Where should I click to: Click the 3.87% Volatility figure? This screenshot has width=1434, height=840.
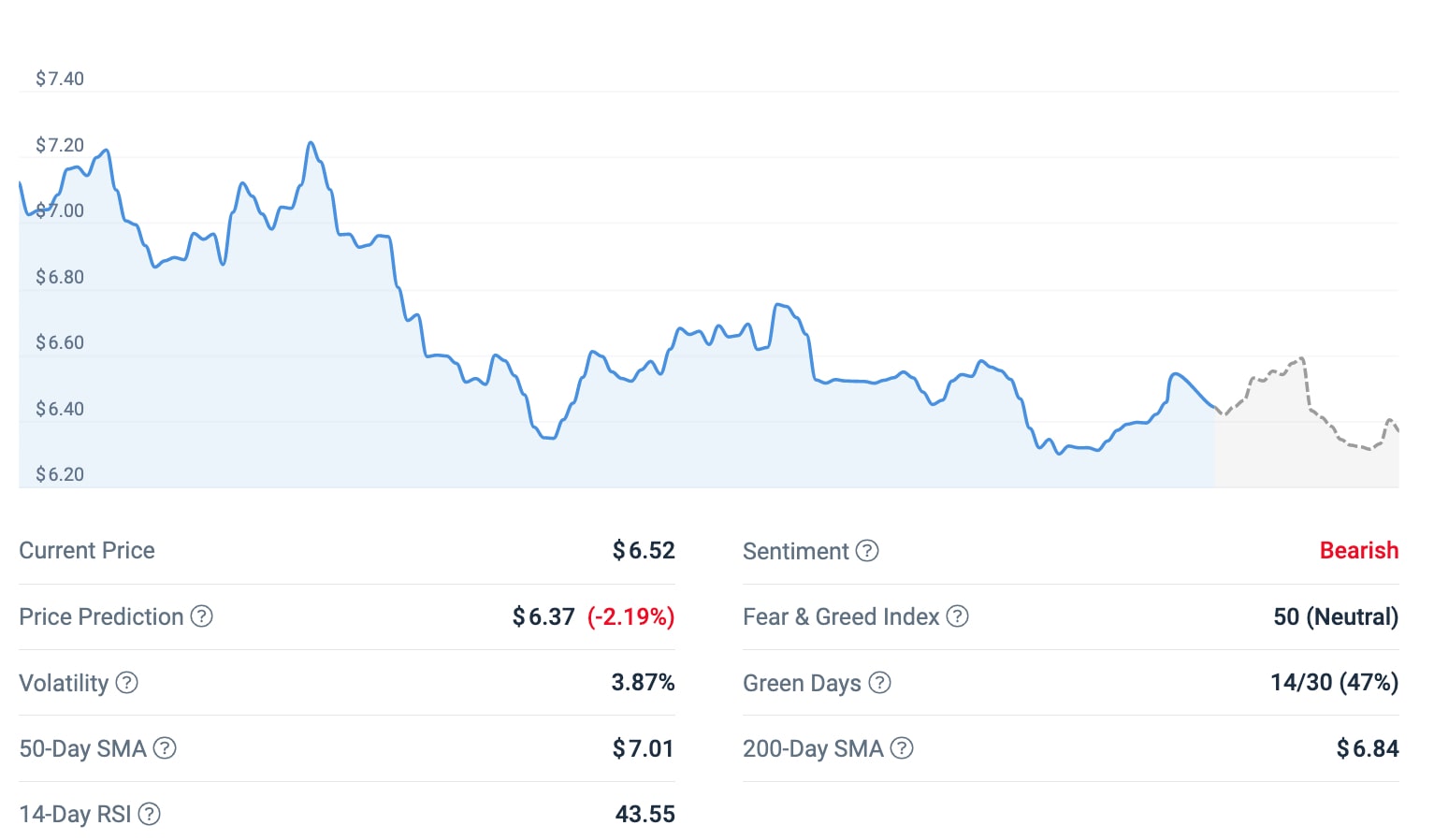click(x=643, y=683)
